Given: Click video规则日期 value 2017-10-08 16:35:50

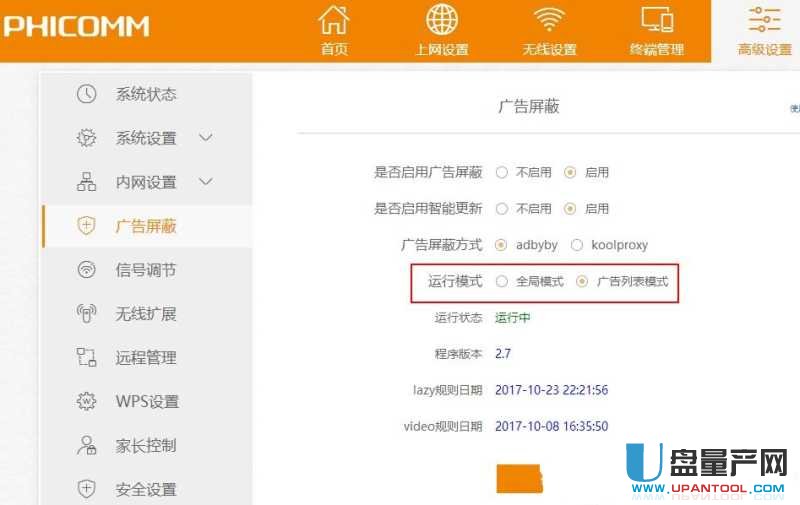Looking at the screenshot, I should [552, 426].
